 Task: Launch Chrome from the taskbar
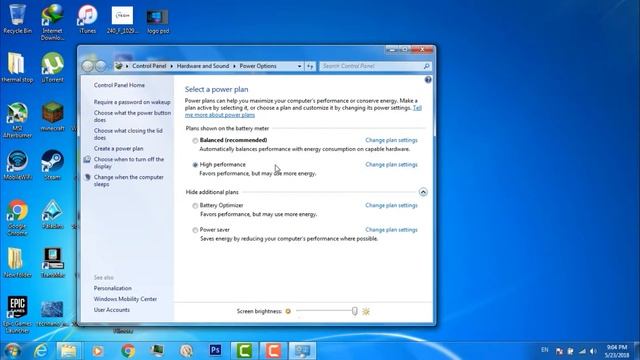128,351
